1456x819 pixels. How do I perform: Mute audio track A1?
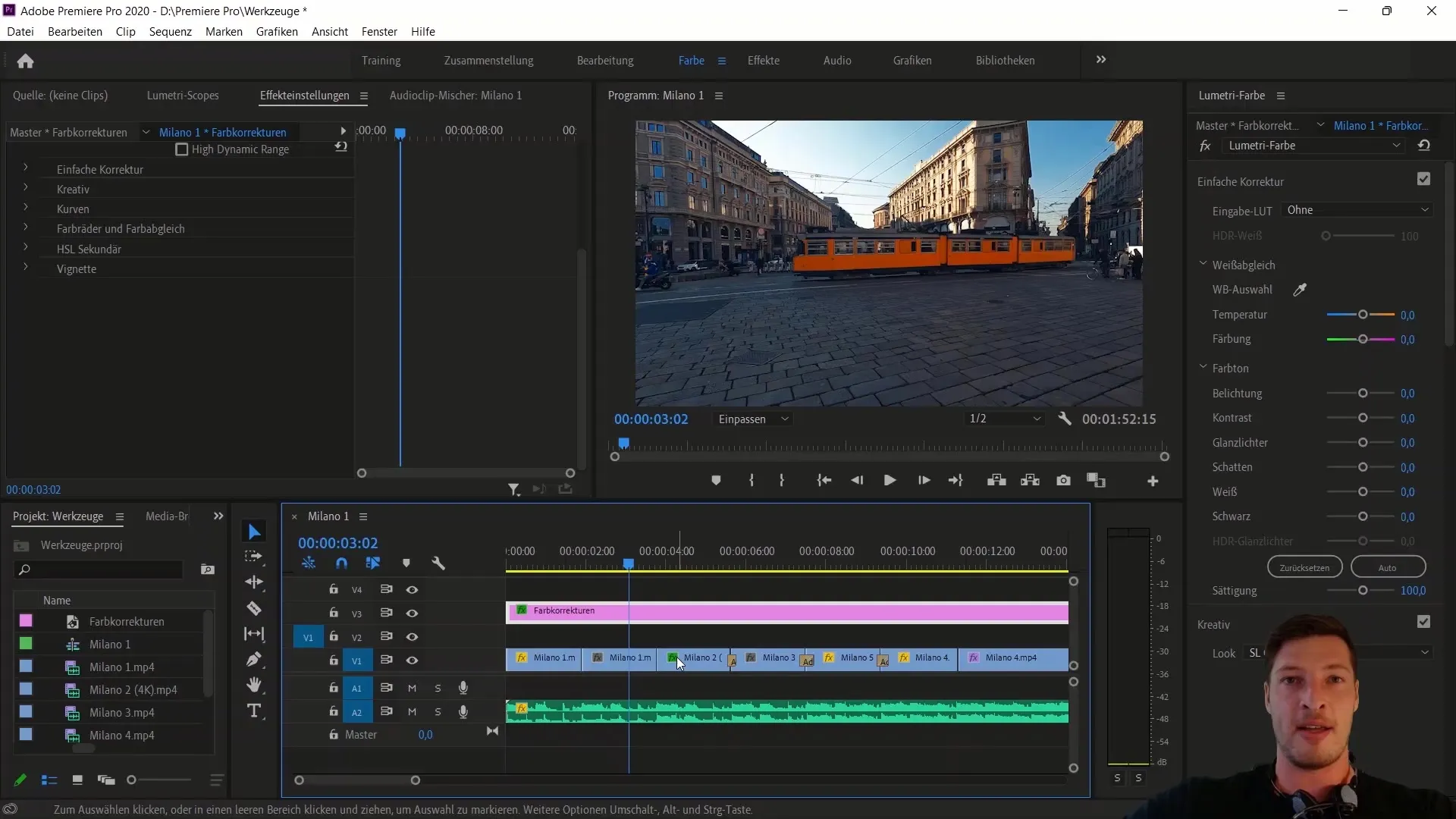click(x=412, y=688)
